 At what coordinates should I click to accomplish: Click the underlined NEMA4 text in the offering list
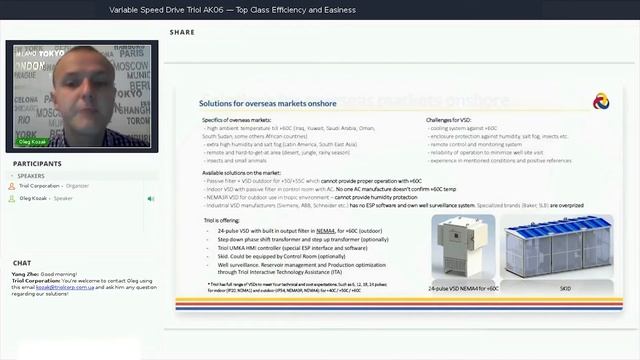[325, 231]
